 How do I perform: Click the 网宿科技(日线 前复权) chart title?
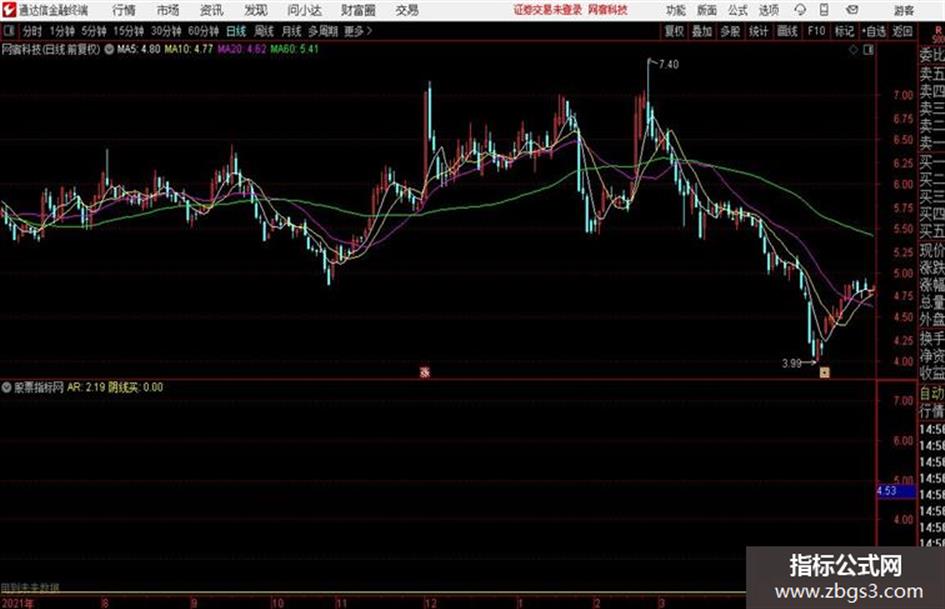[51, 49]
